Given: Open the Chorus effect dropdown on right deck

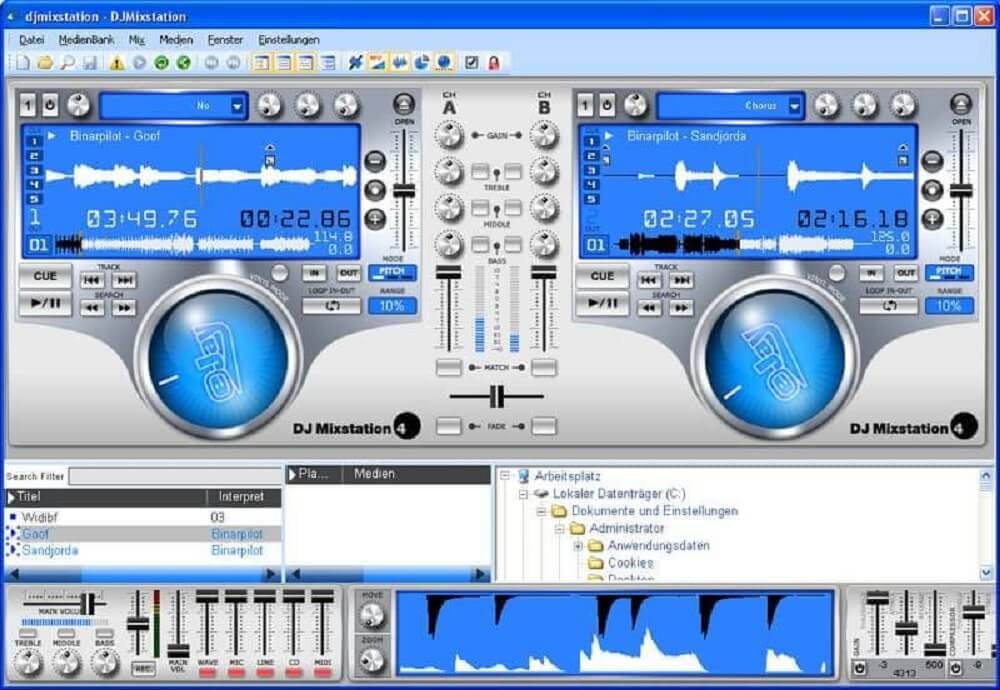Looking at the screenshot, I should coord(794,105).
